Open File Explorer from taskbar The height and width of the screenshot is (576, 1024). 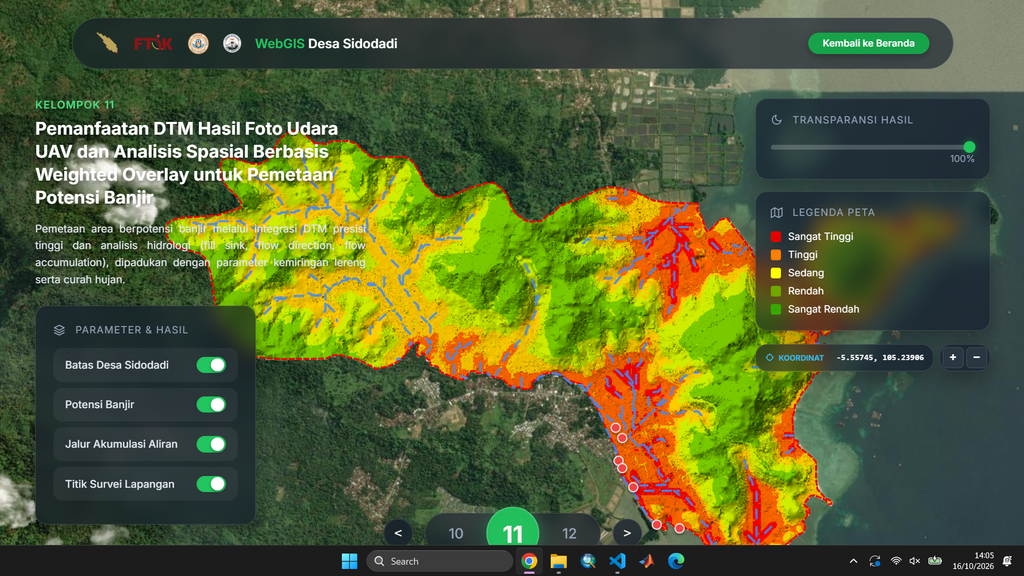[x=558, y=561]
